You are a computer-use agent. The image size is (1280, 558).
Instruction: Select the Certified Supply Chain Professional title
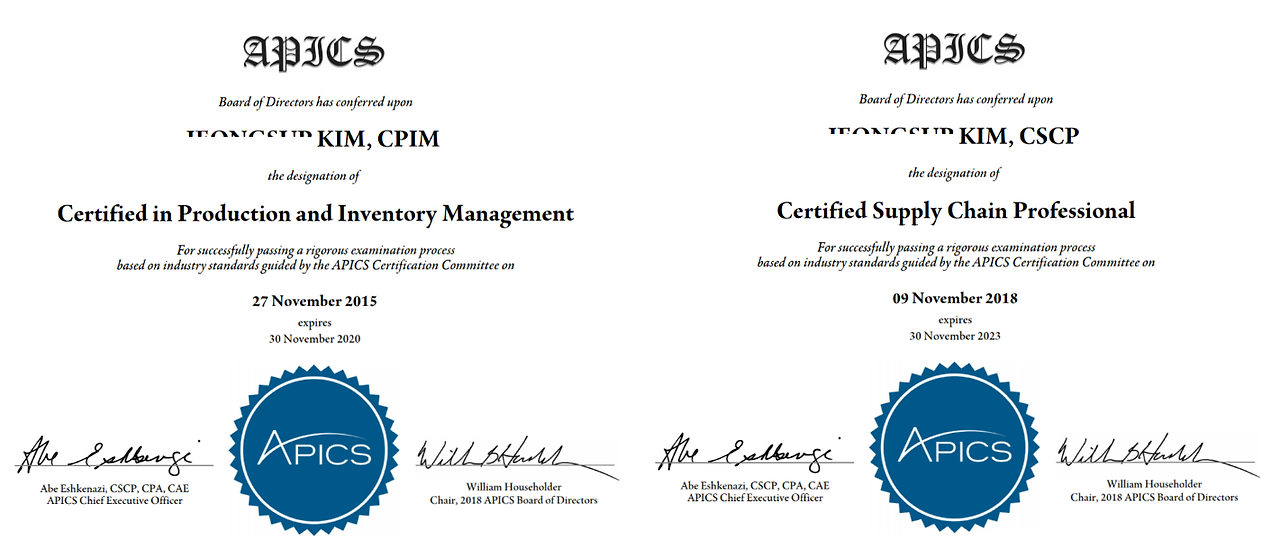tap(956, 211)
